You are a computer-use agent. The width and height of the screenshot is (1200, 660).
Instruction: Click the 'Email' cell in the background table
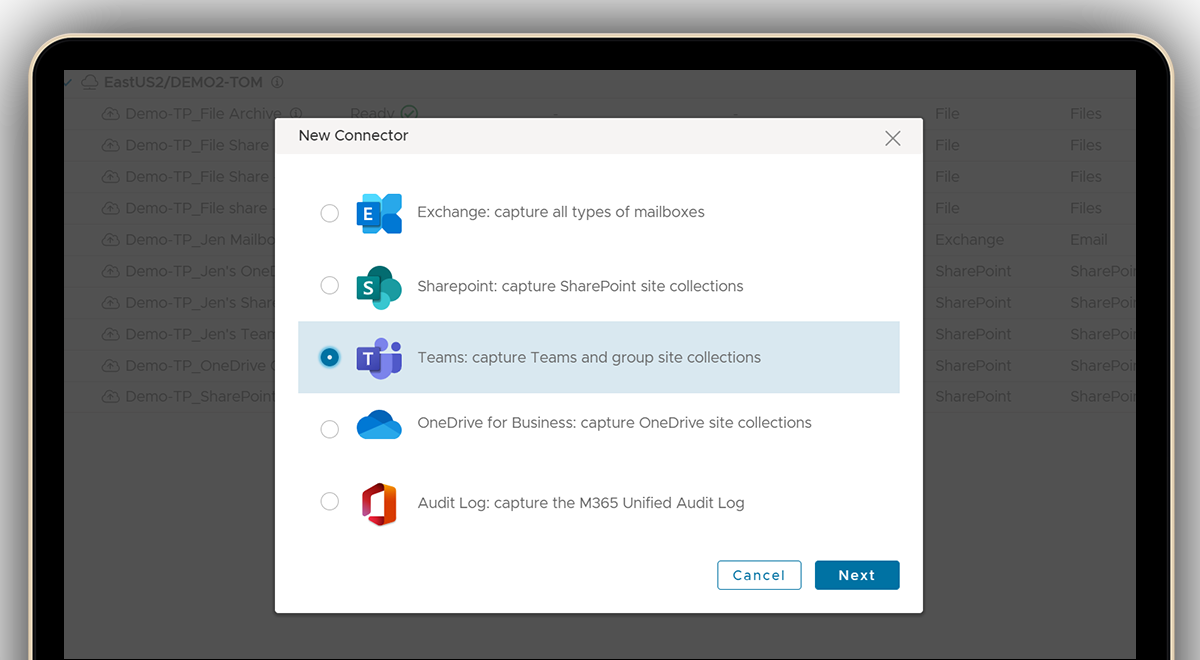(x=1088, y=240)
